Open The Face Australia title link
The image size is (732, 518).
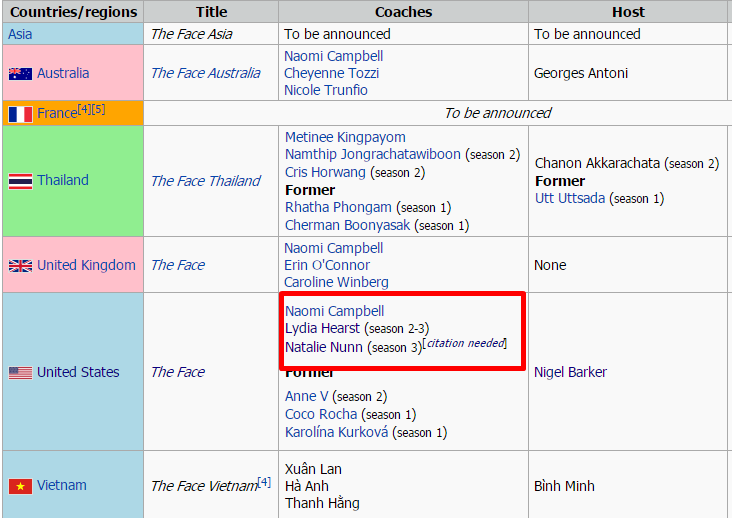(205, 73)
